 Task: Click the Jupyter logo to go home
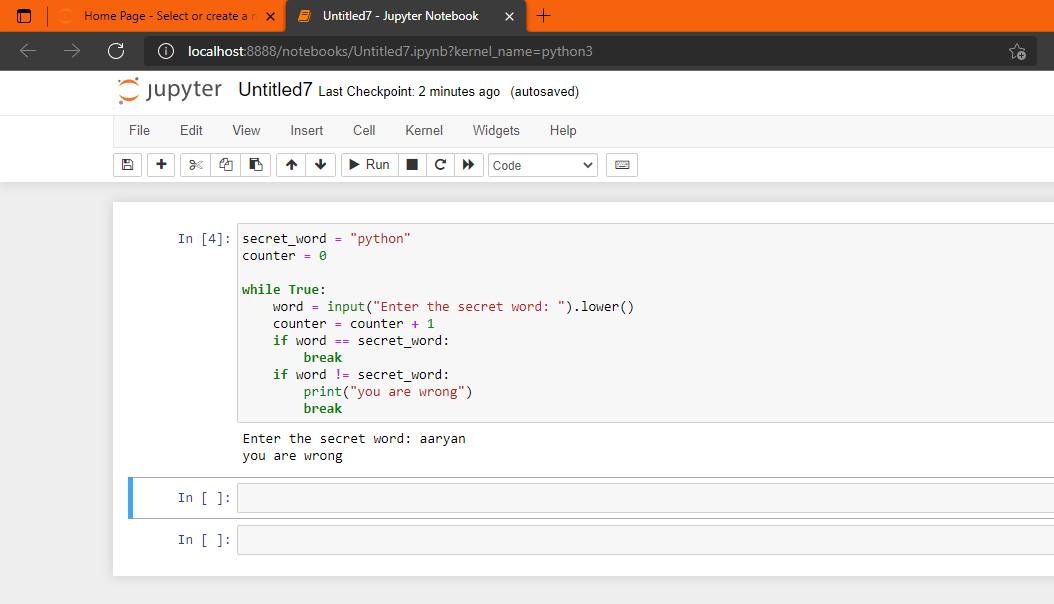(x=169, y=91)
